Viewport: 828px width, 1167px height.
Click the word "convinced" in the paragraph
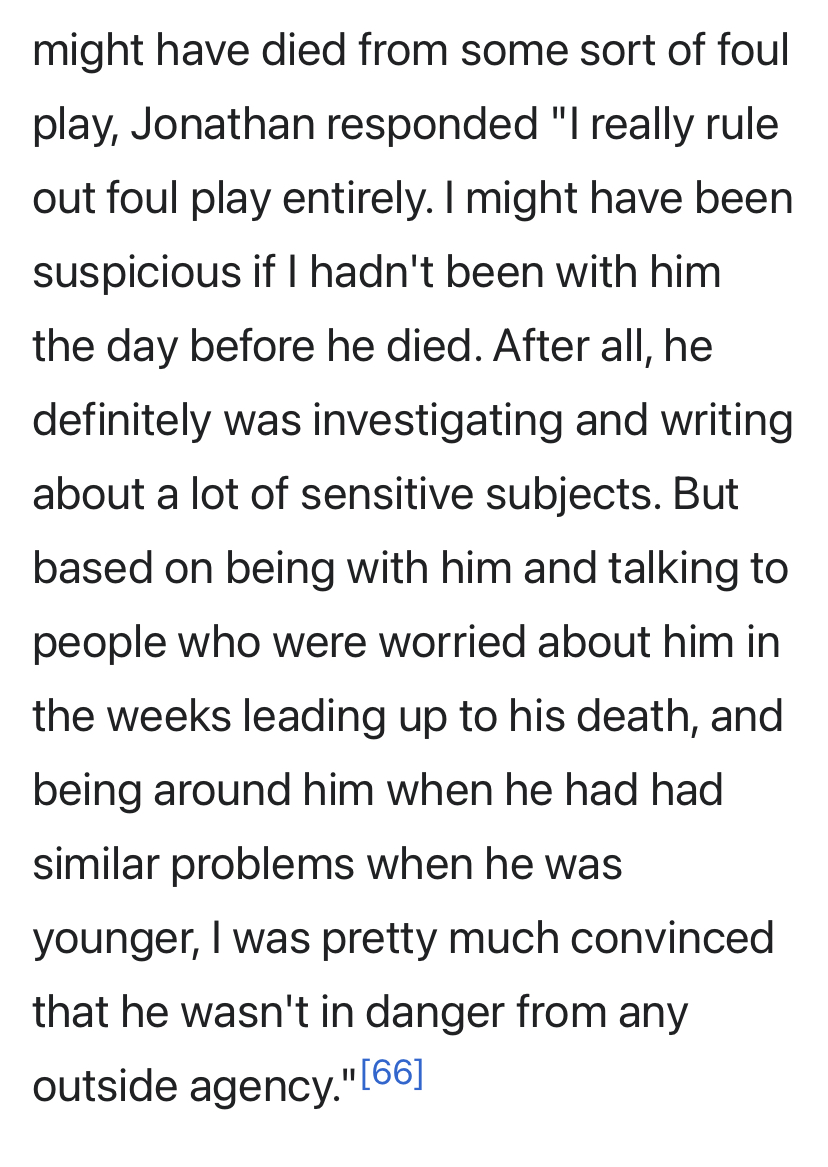click(673, 938)
